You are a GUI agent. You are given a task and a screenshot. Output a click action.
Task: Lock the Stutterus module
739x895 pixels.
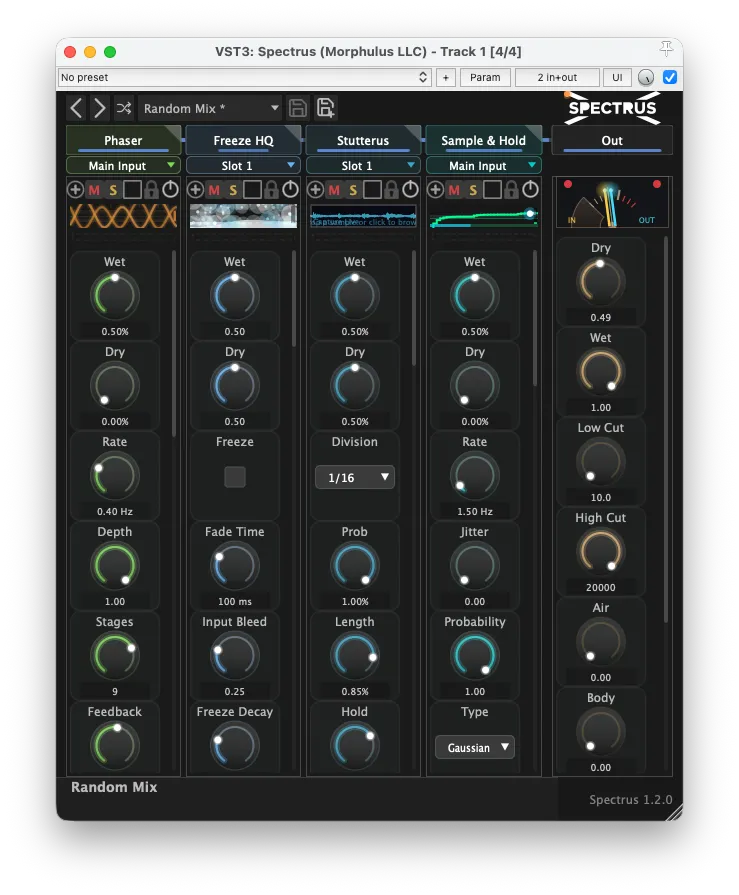pos(391,190)
